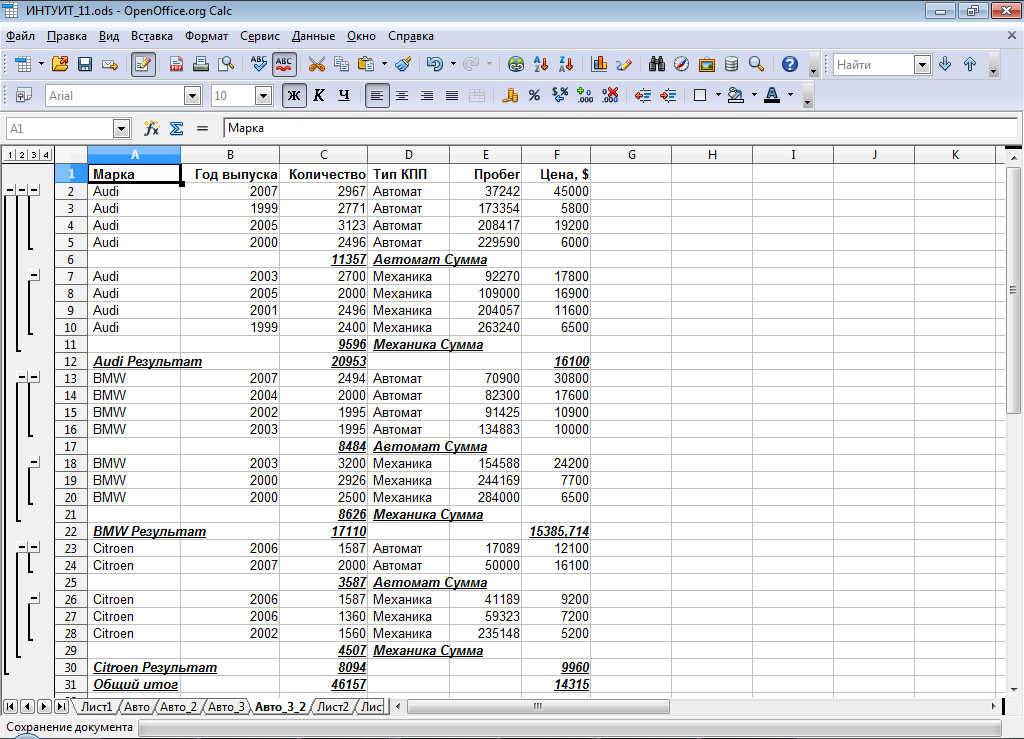Image resolution: width=1024 pixels, height=739 pixels.
Task: Toggle underline formatting (Ч)
Action: click(344, 95)
